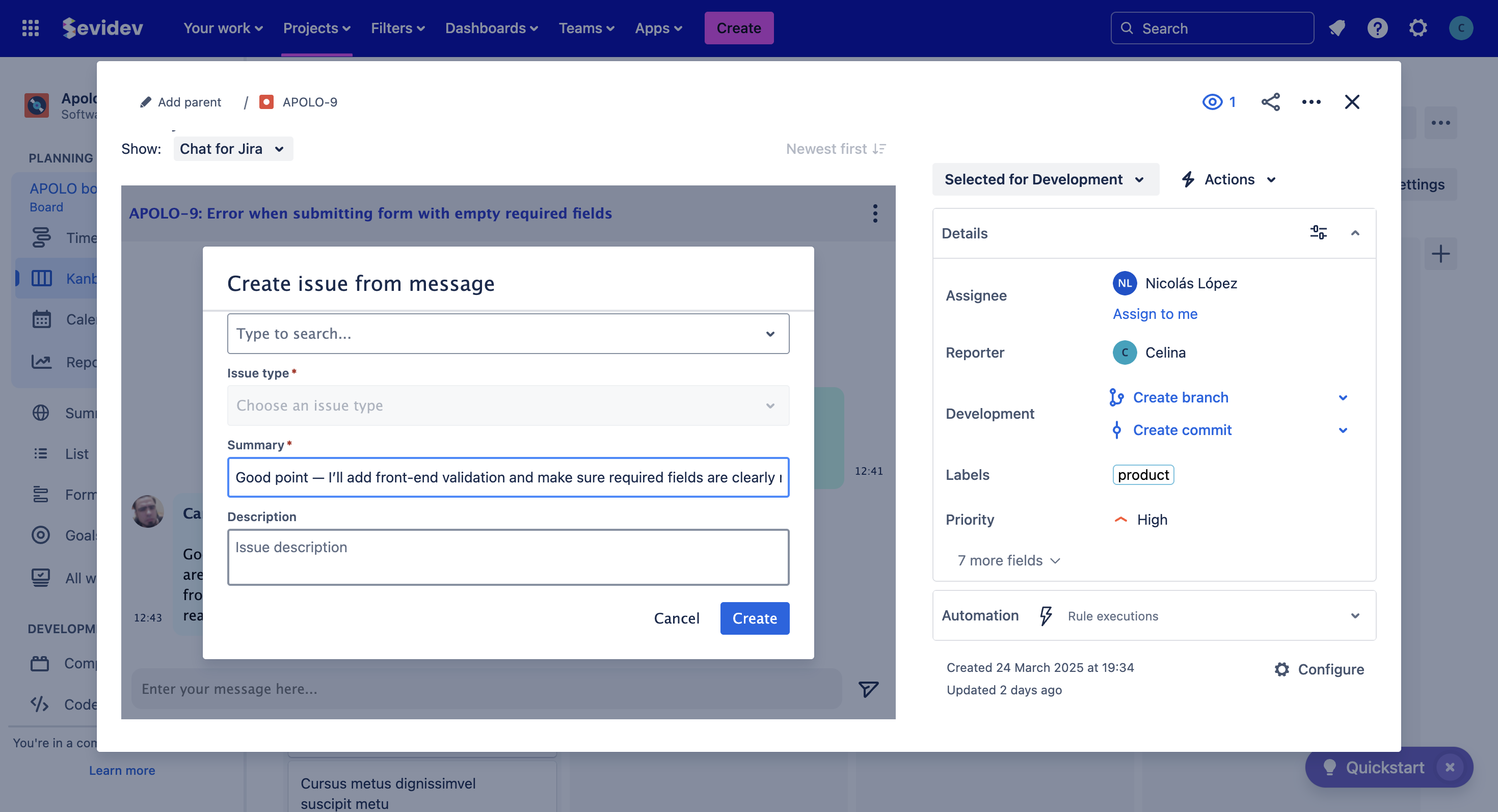Open the Your work menu
Image resolution: width=1498 pixels, height=812 pixels.
223,28
